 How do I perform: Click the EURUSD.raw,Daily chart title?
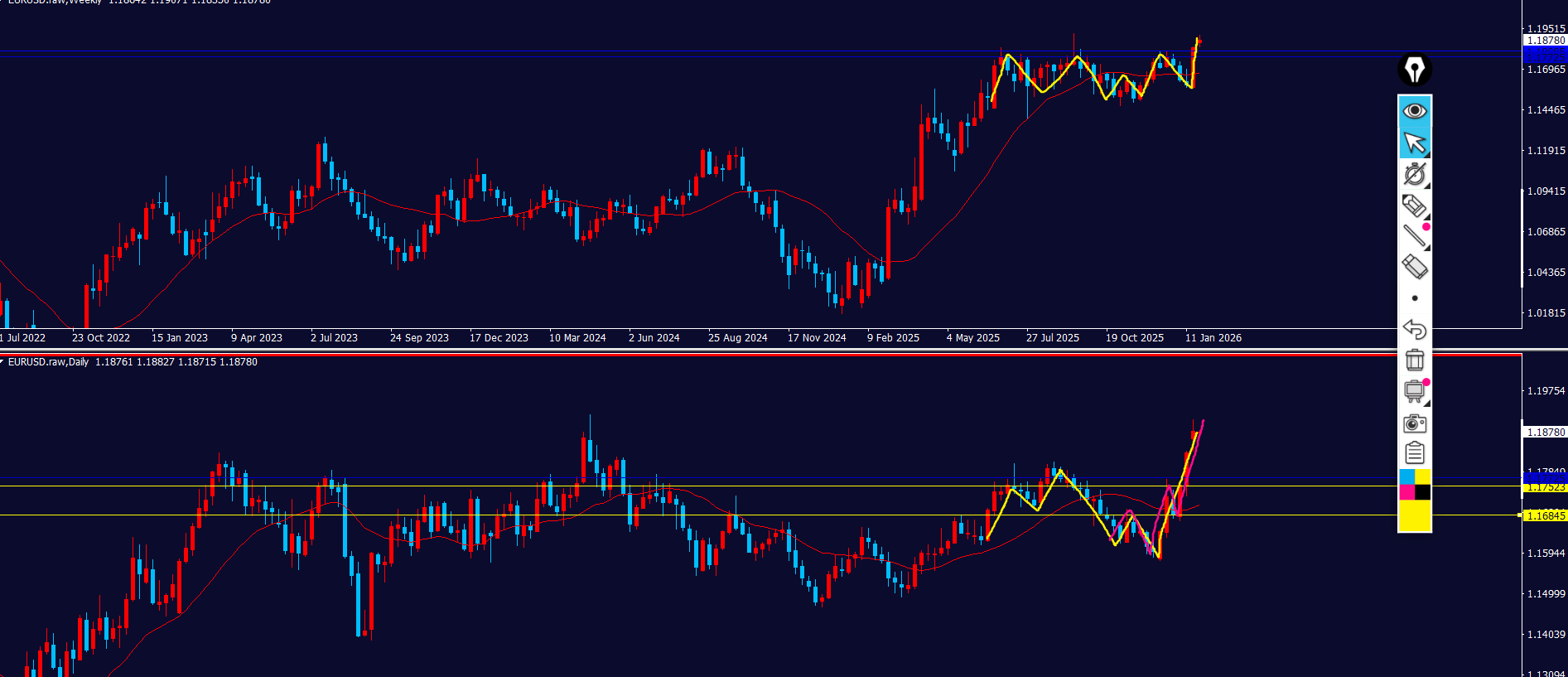[48, 362]
